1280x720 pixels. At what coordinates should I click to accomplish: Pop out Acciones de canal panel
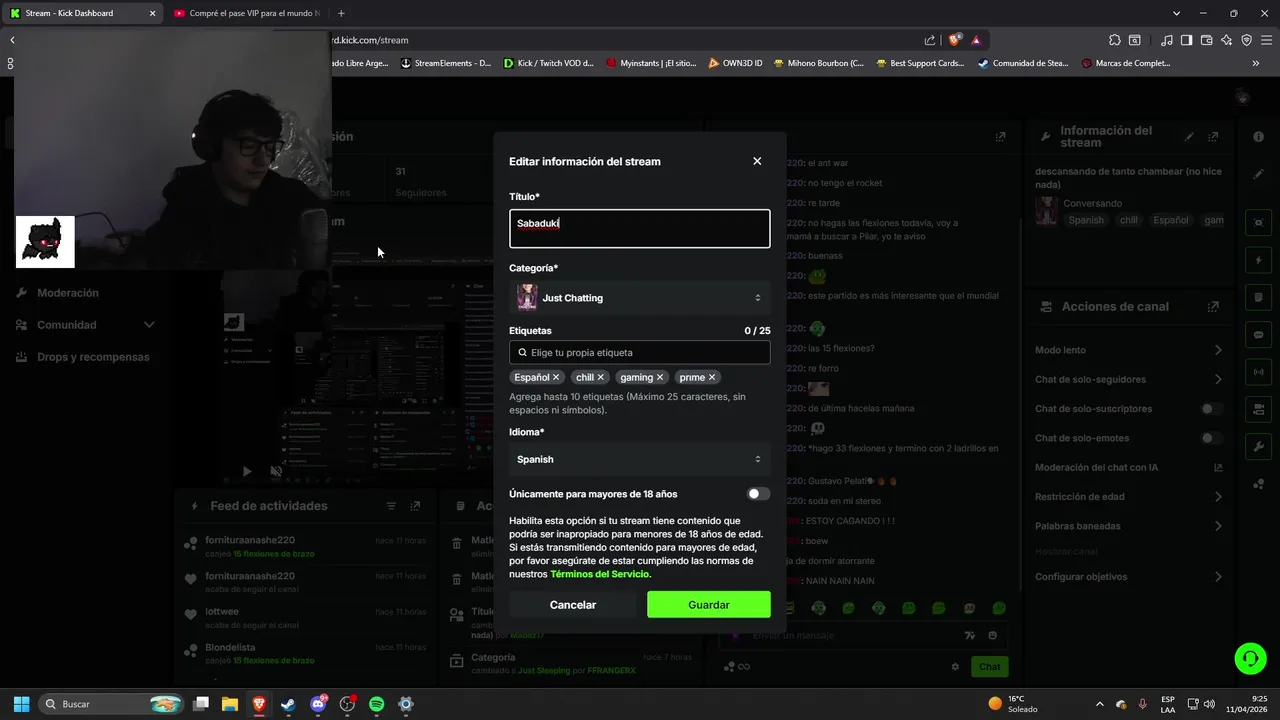click(x=1213, y=306)
